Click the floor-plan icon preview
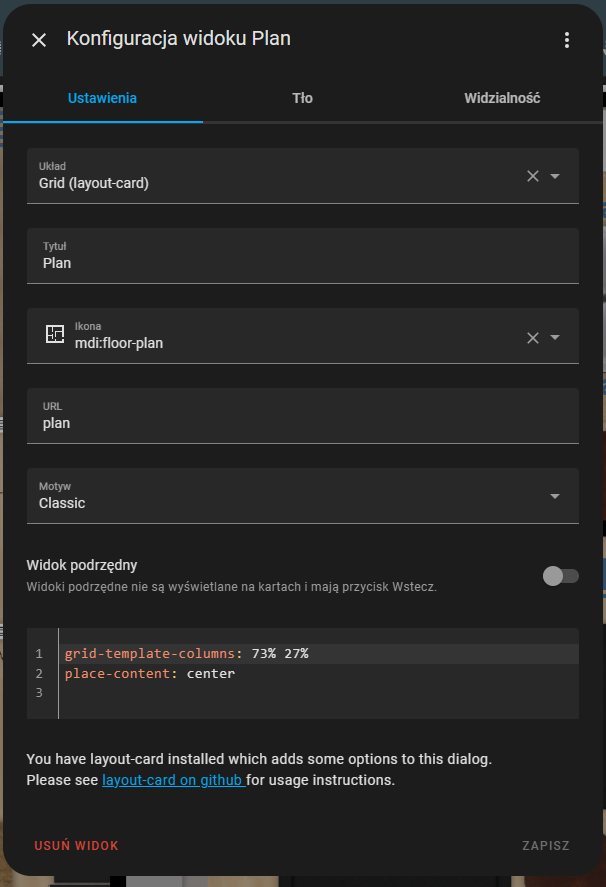 click(55, 334)
